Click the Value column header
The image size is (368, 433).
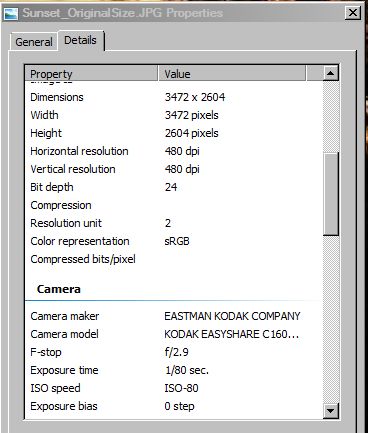[x=232, y=74]
